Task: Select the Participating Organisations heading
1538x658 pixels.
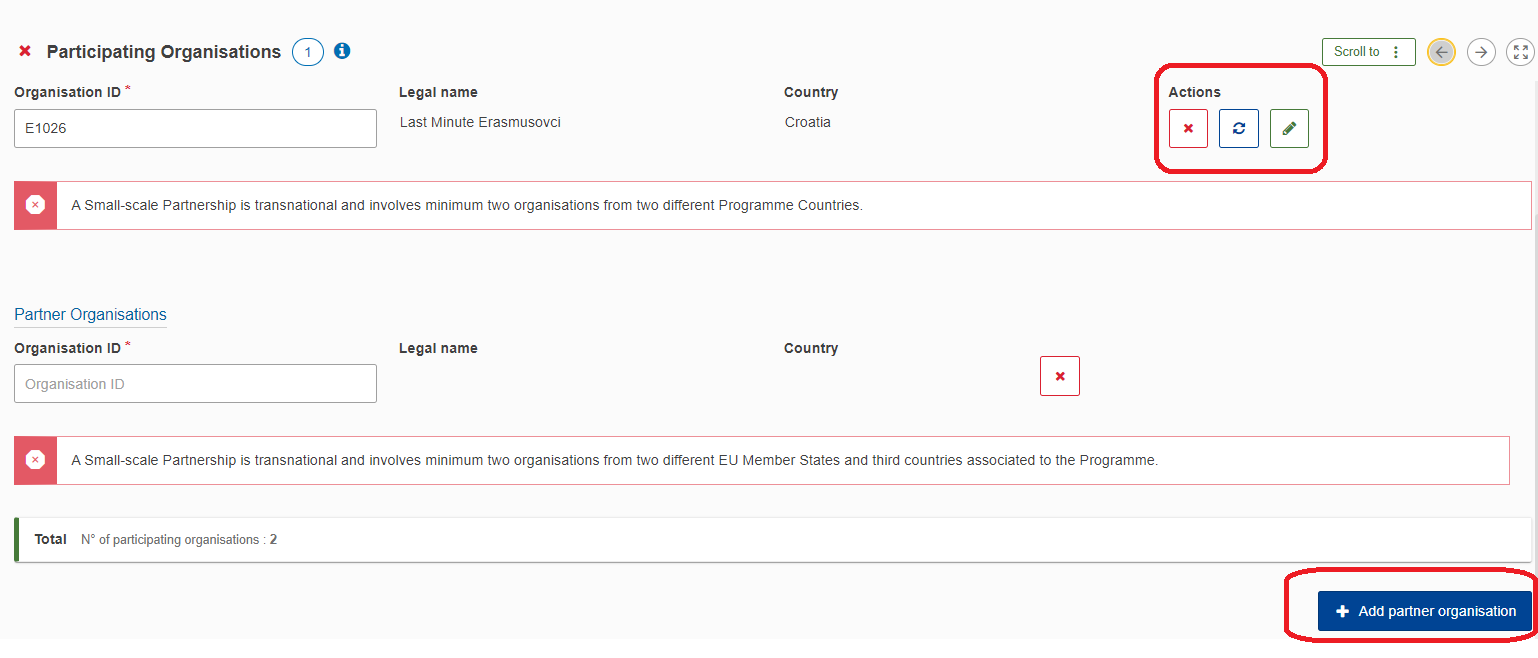Action: [164, 52]
